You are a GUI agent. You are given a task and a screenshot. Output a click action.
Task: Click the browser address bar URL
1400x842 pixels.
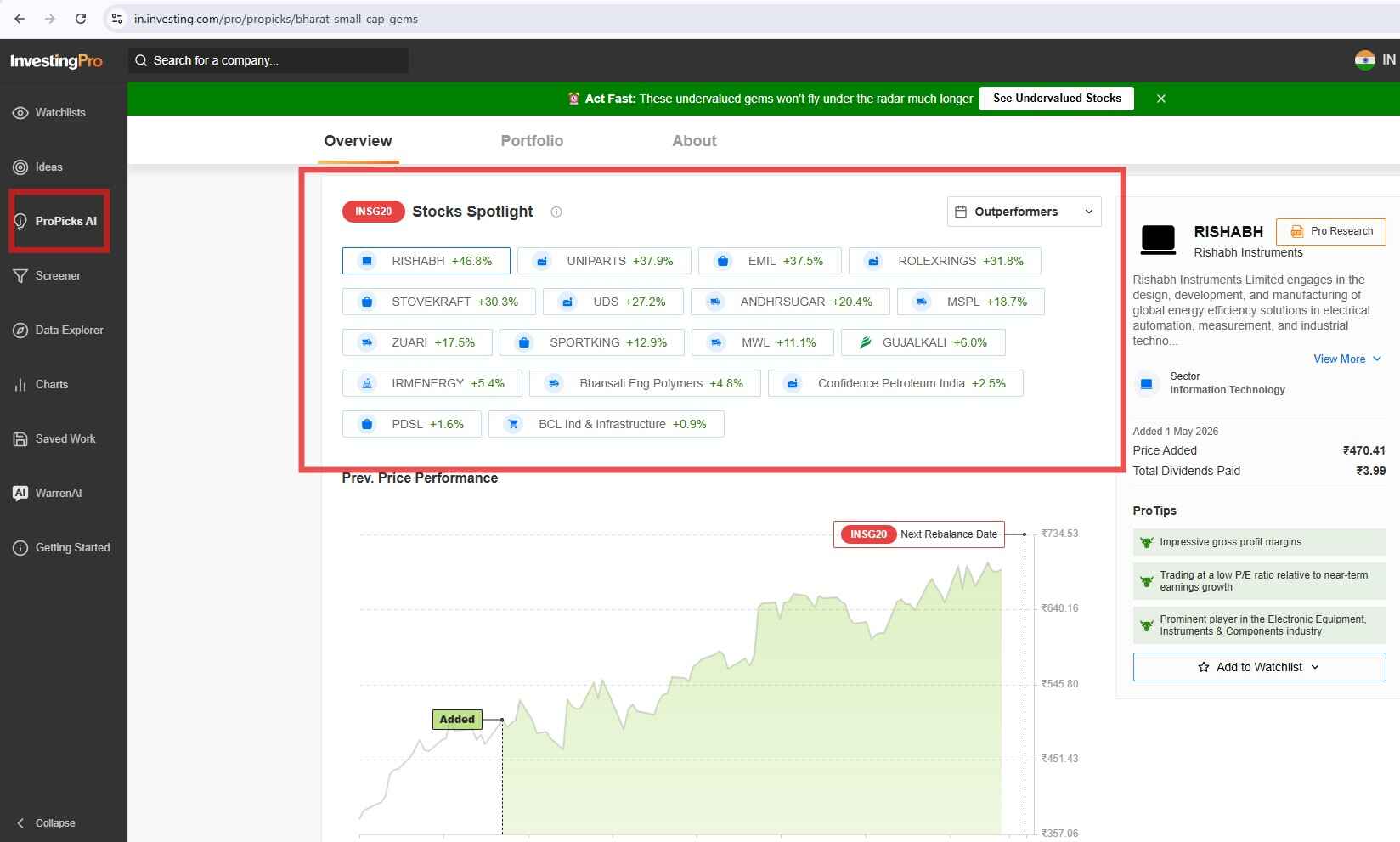point(276,19)
